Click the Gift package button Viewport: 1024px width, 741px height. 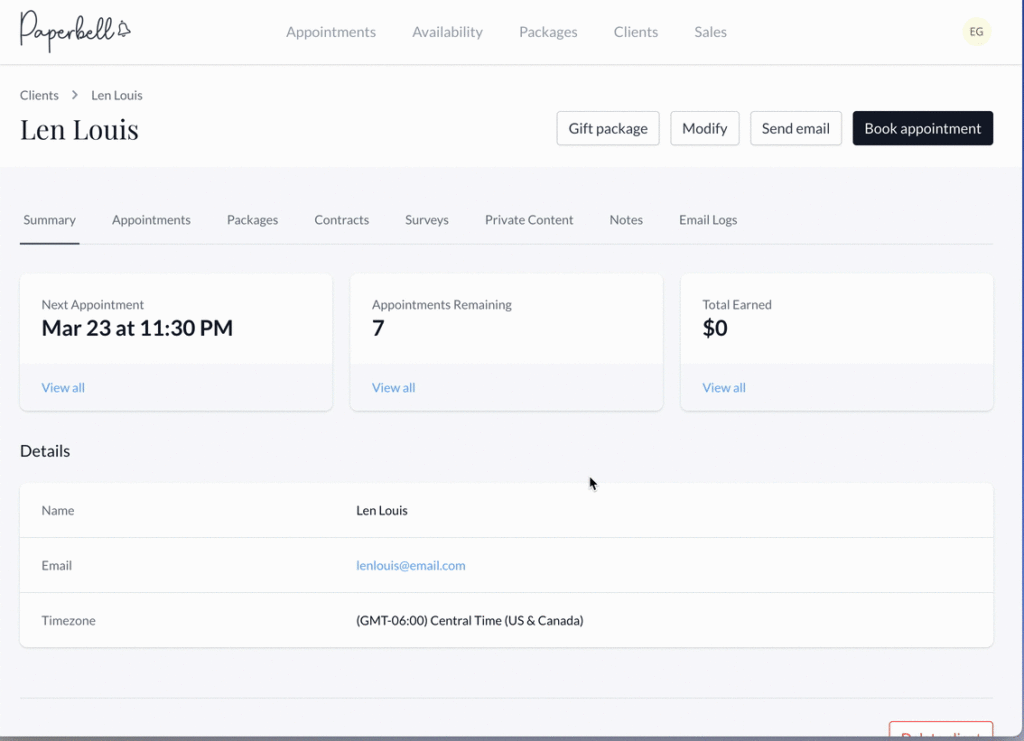[607, 128]
